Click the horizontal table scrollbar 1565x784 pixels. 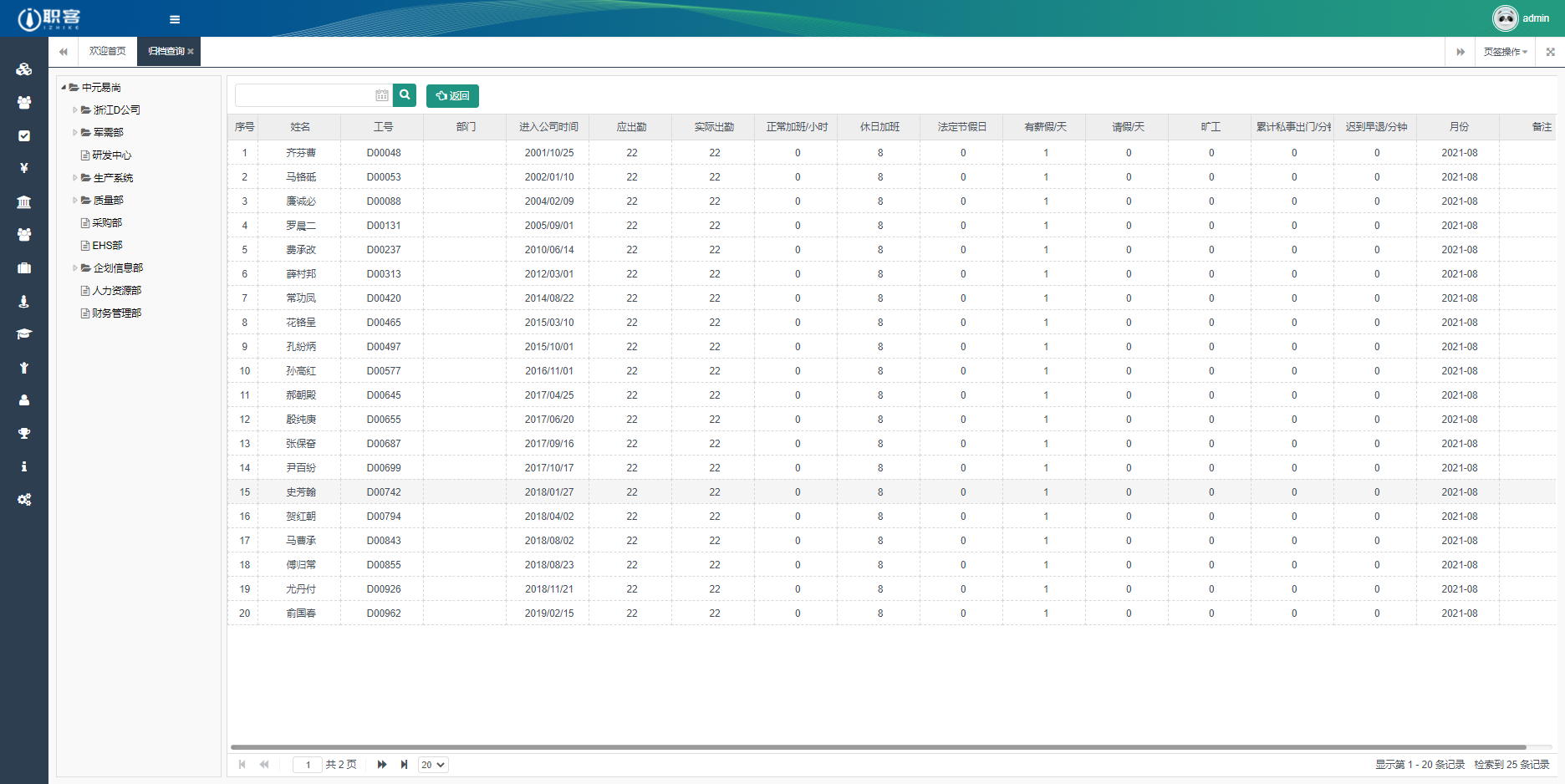[x=878, y=747]
